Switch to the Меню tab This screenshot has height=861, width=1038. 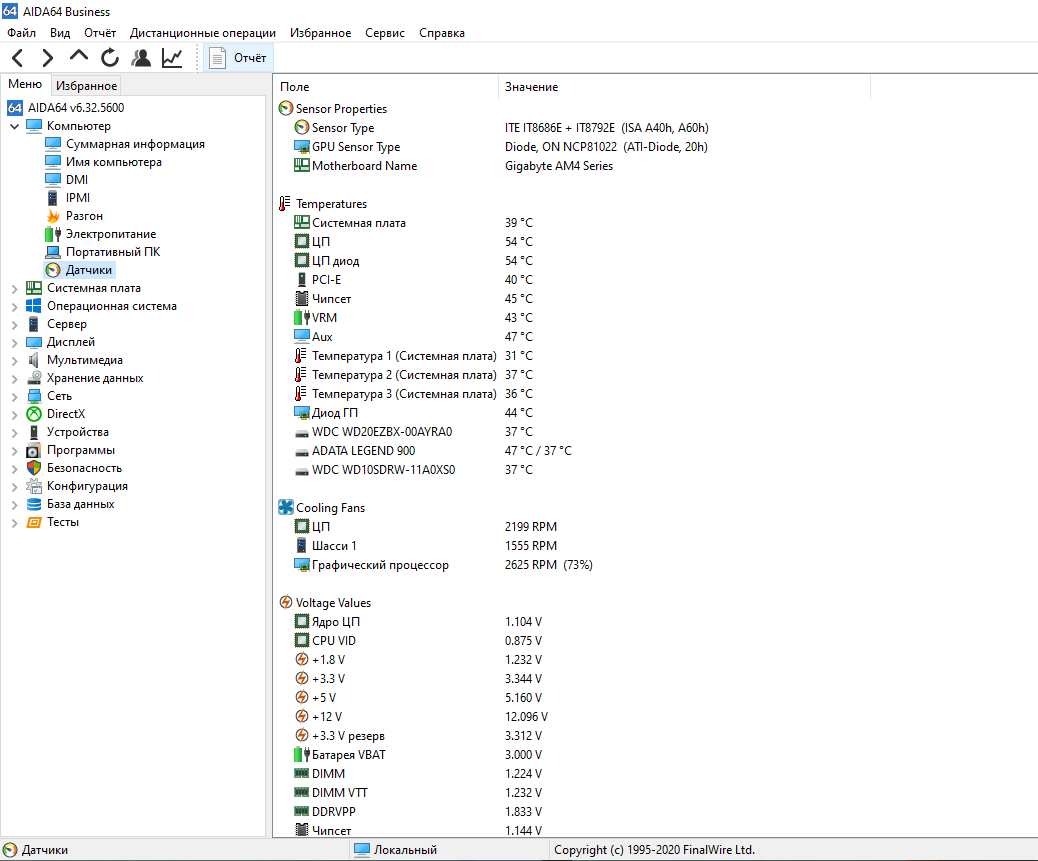click(x=25, y=84)
